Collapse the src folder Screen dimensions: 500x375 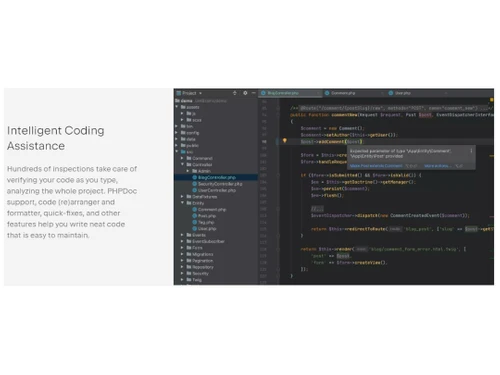point(177,152)
